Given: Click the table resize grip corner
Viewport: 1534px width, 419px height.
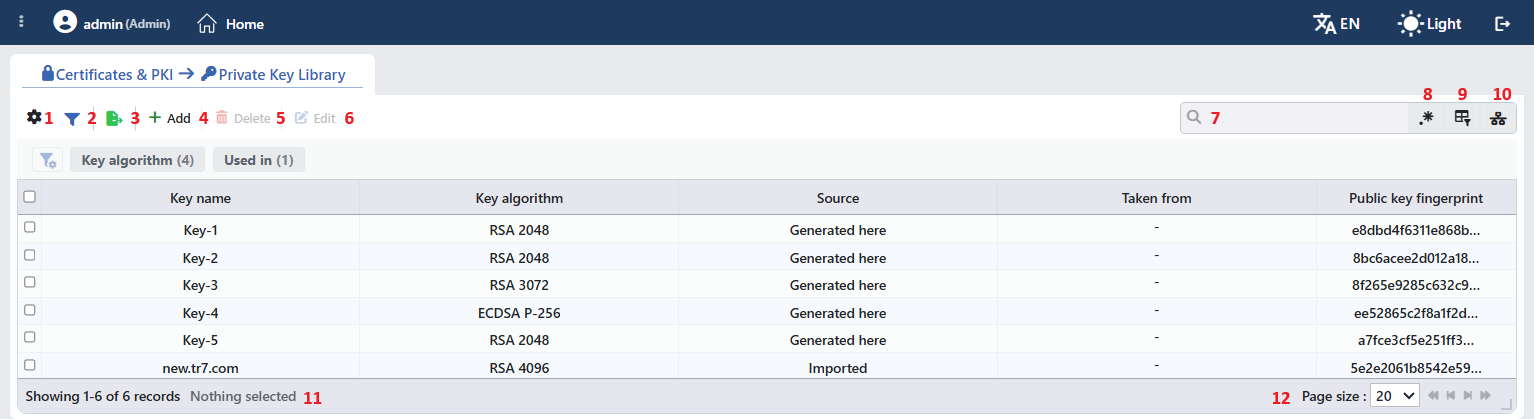Looking at the screenshot, I should pos(1506,405).
